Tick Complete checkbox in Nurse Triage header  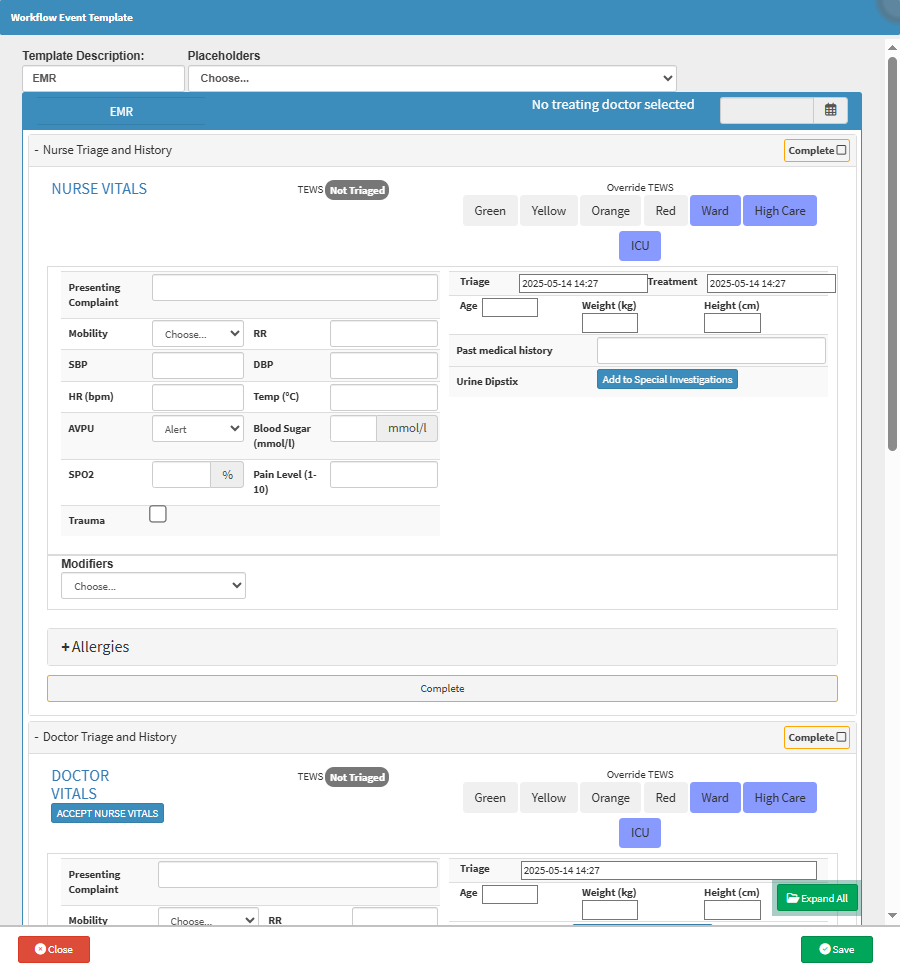pos(841,150)
